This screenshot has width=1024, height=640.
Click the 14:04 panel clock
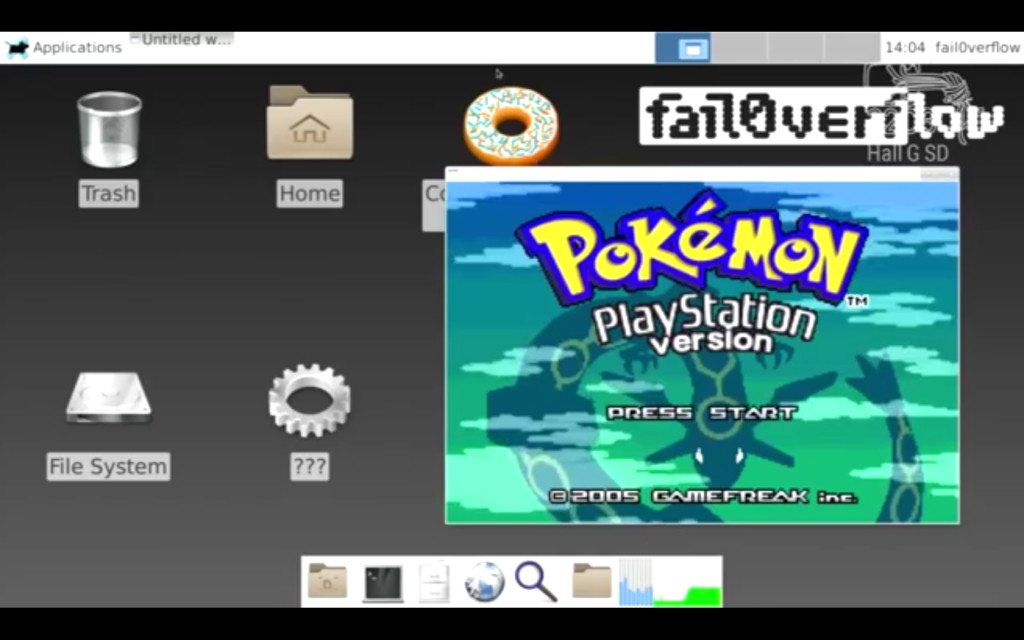905,48
